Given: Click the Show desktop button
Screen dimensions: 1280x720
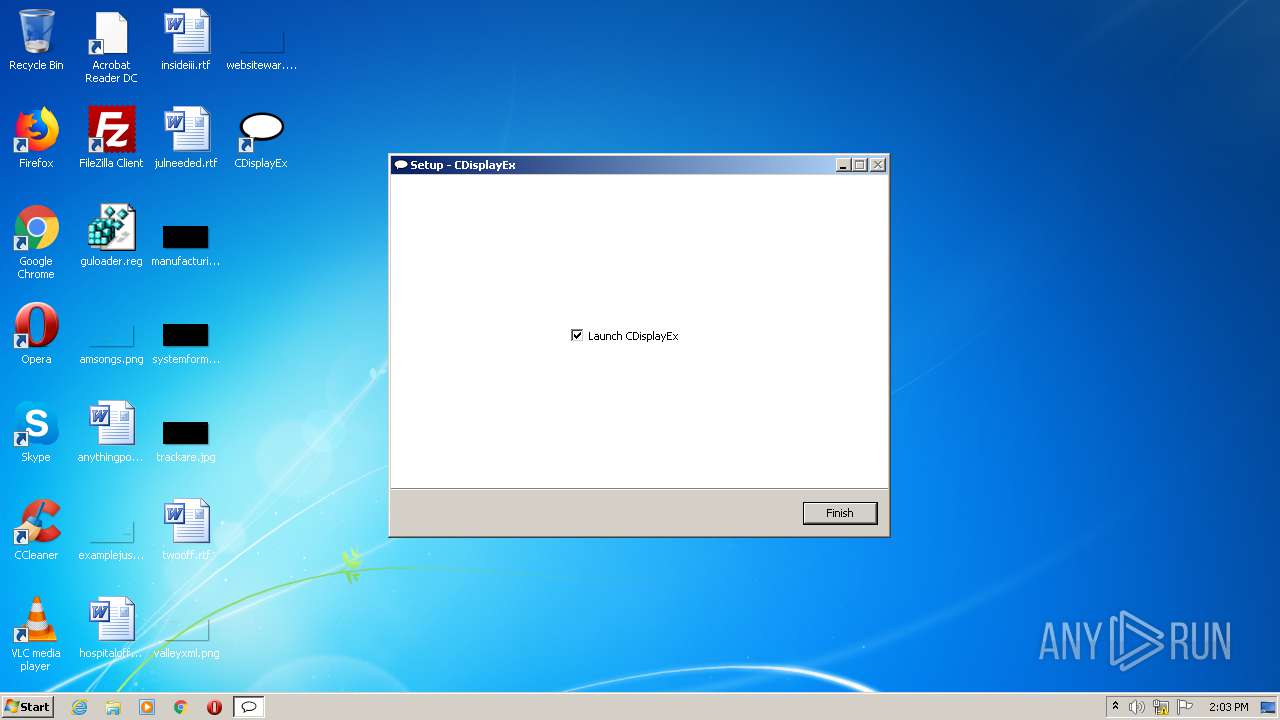Looking at the screenshot, I should (1270, 707).
